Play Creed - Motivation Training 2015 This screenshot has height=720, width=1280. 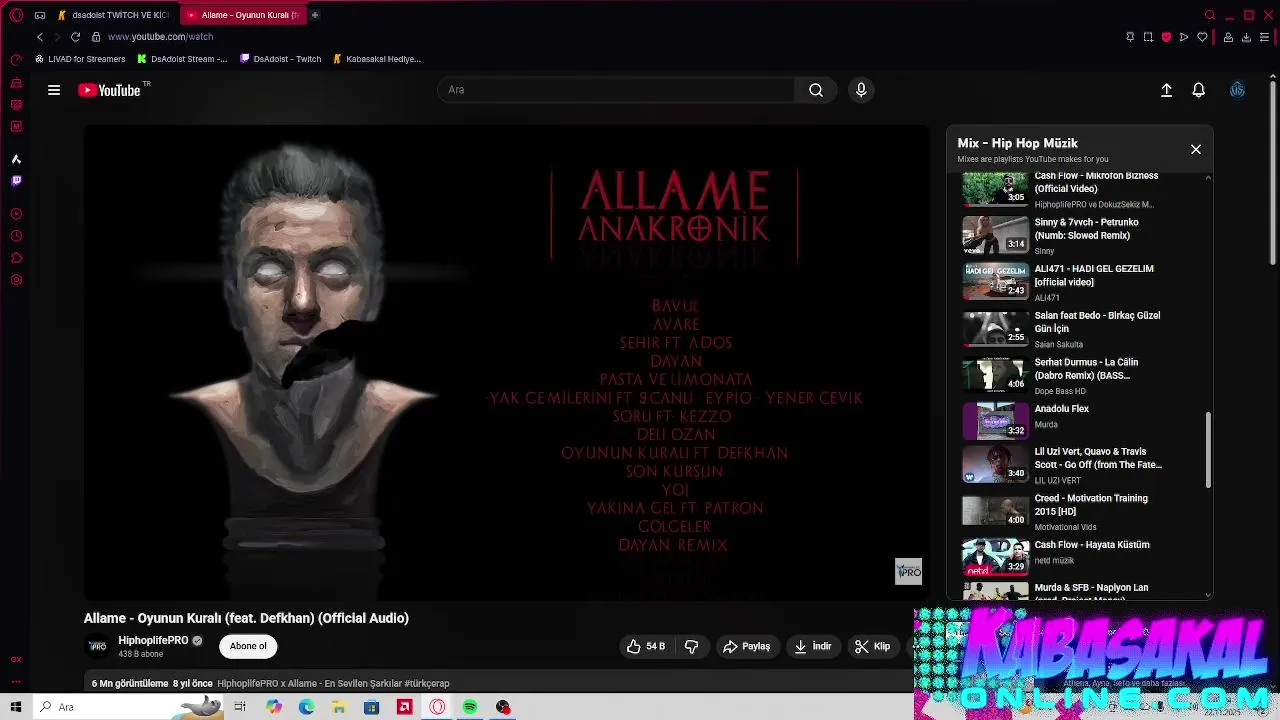tap(1061, 511)
